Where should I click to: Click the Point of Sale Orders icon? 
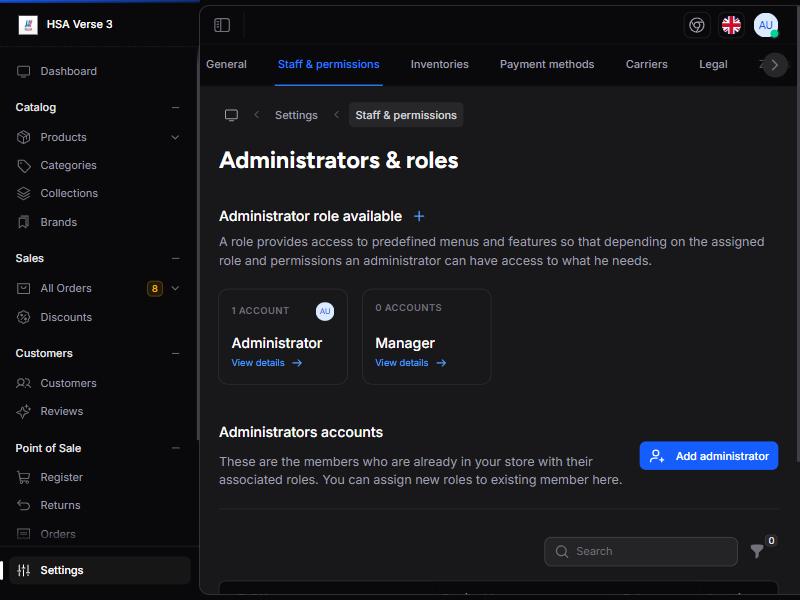(23, 534)
